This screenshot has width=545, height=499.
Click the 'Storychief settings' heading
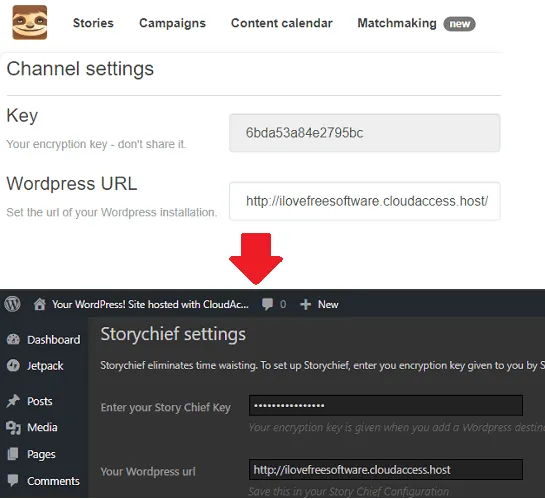(x=173, y=334)
